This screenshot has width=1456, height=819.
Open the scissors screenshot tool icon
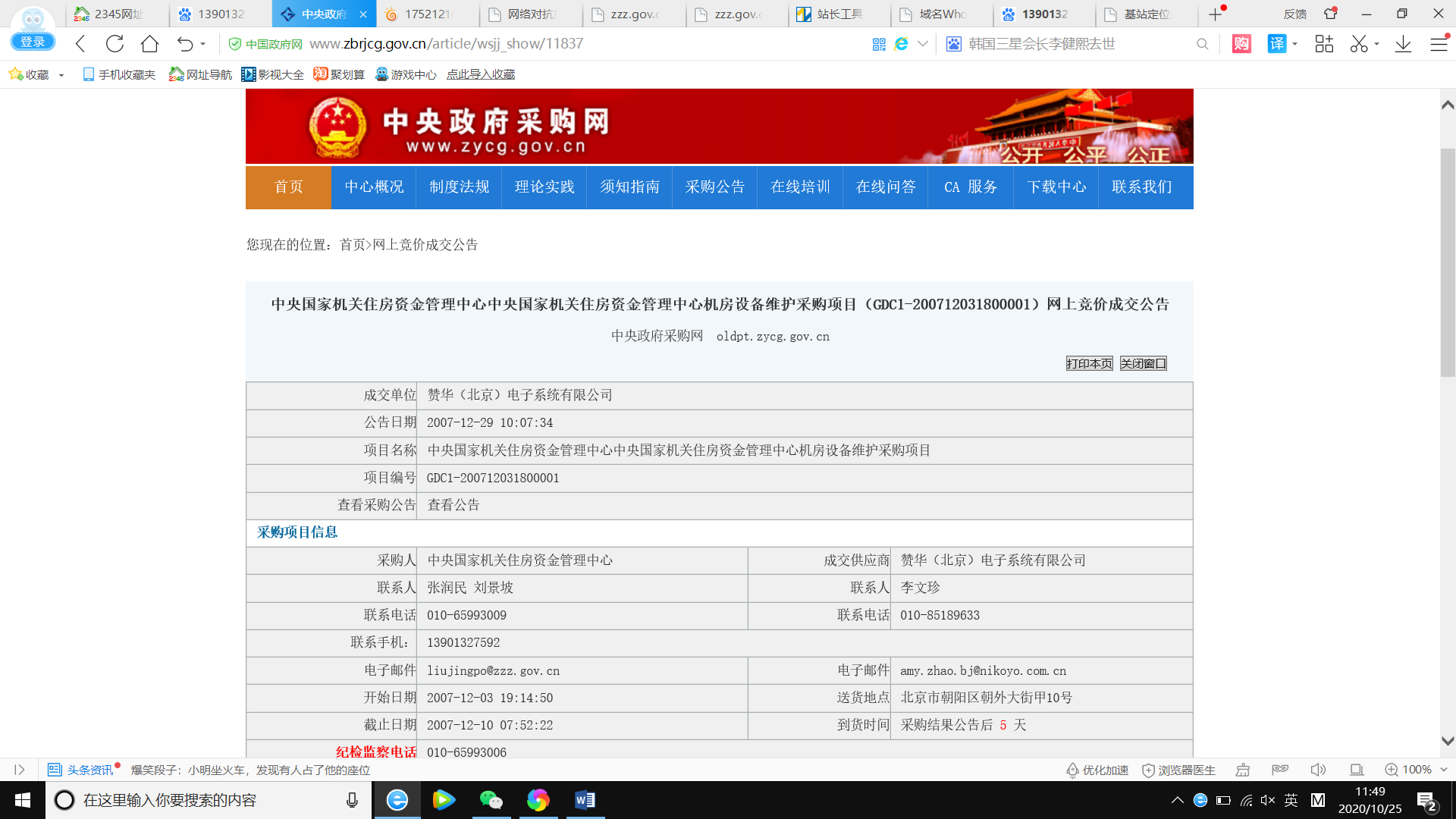pyautogui.click(x=1358, y=44)
